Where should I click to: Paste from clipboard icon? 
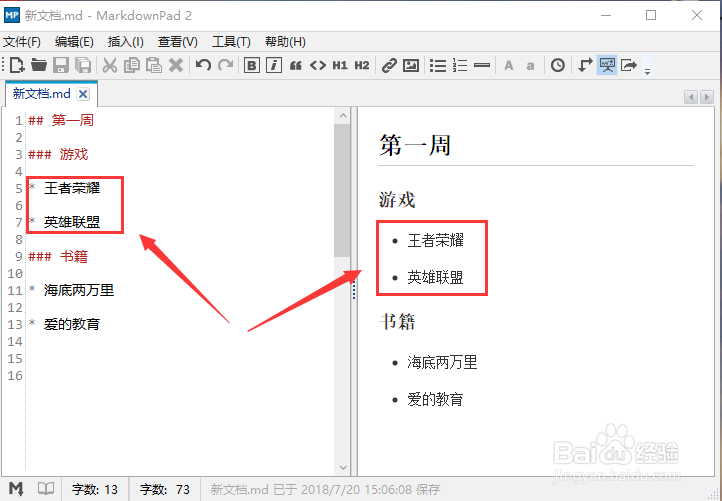tap(154, 65)
